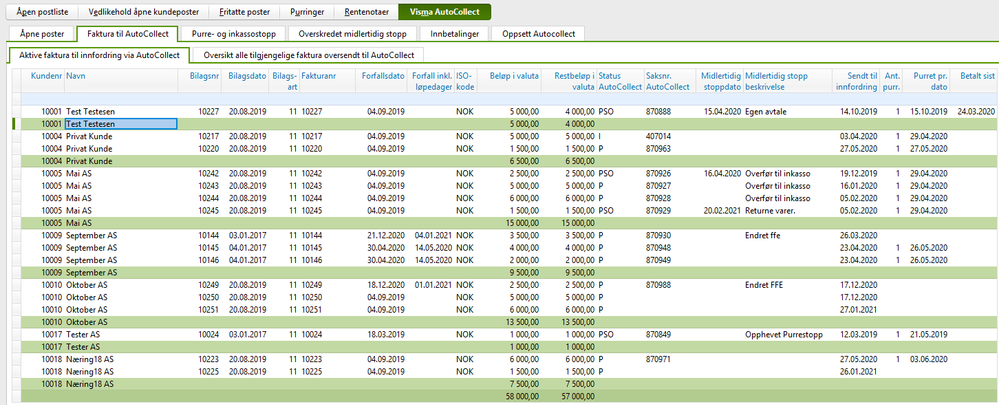Select the Mai AS row with bilagsnr 10242

510,173
